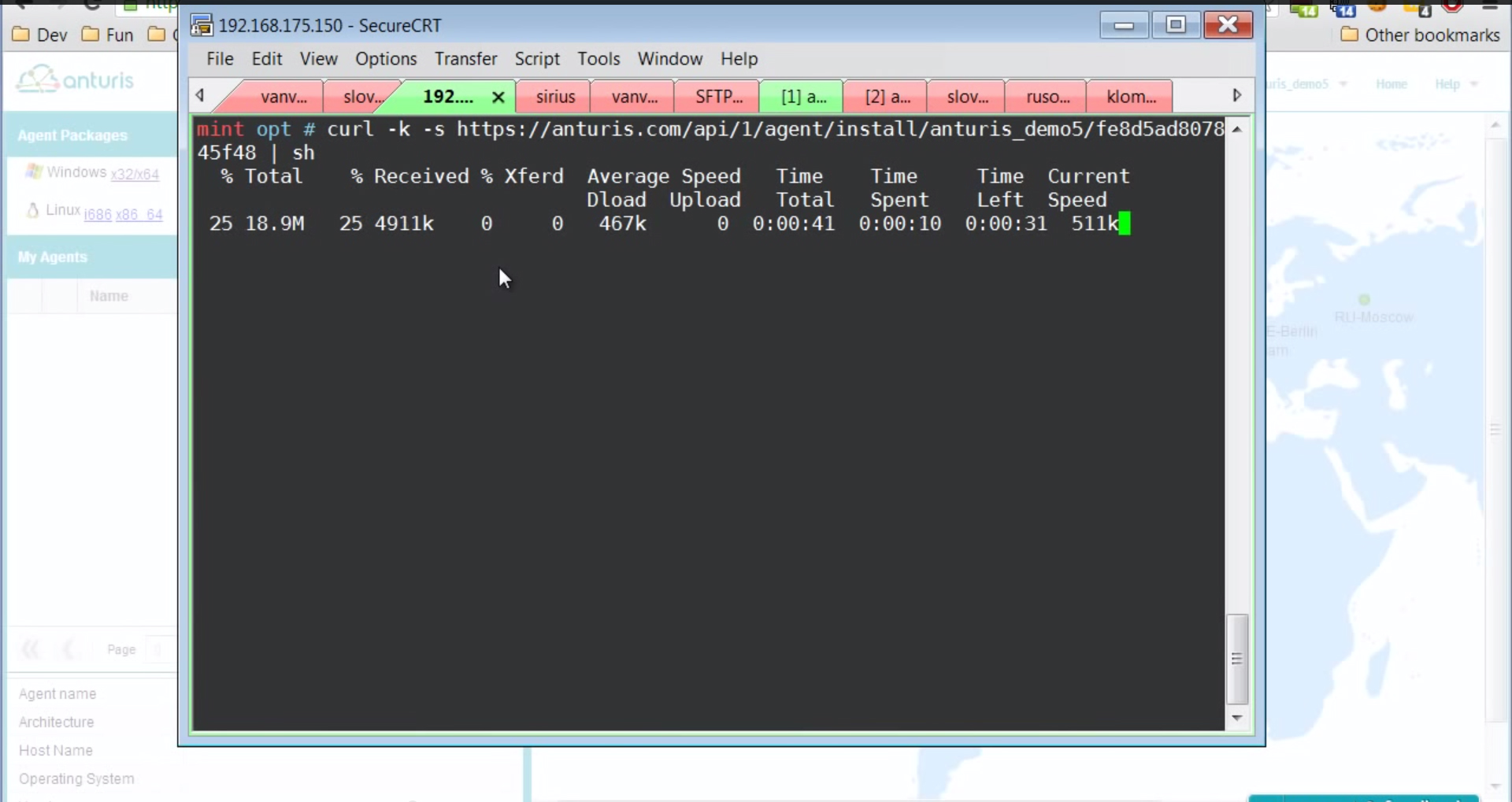Click the anturis logo in browser

[76, 79]
